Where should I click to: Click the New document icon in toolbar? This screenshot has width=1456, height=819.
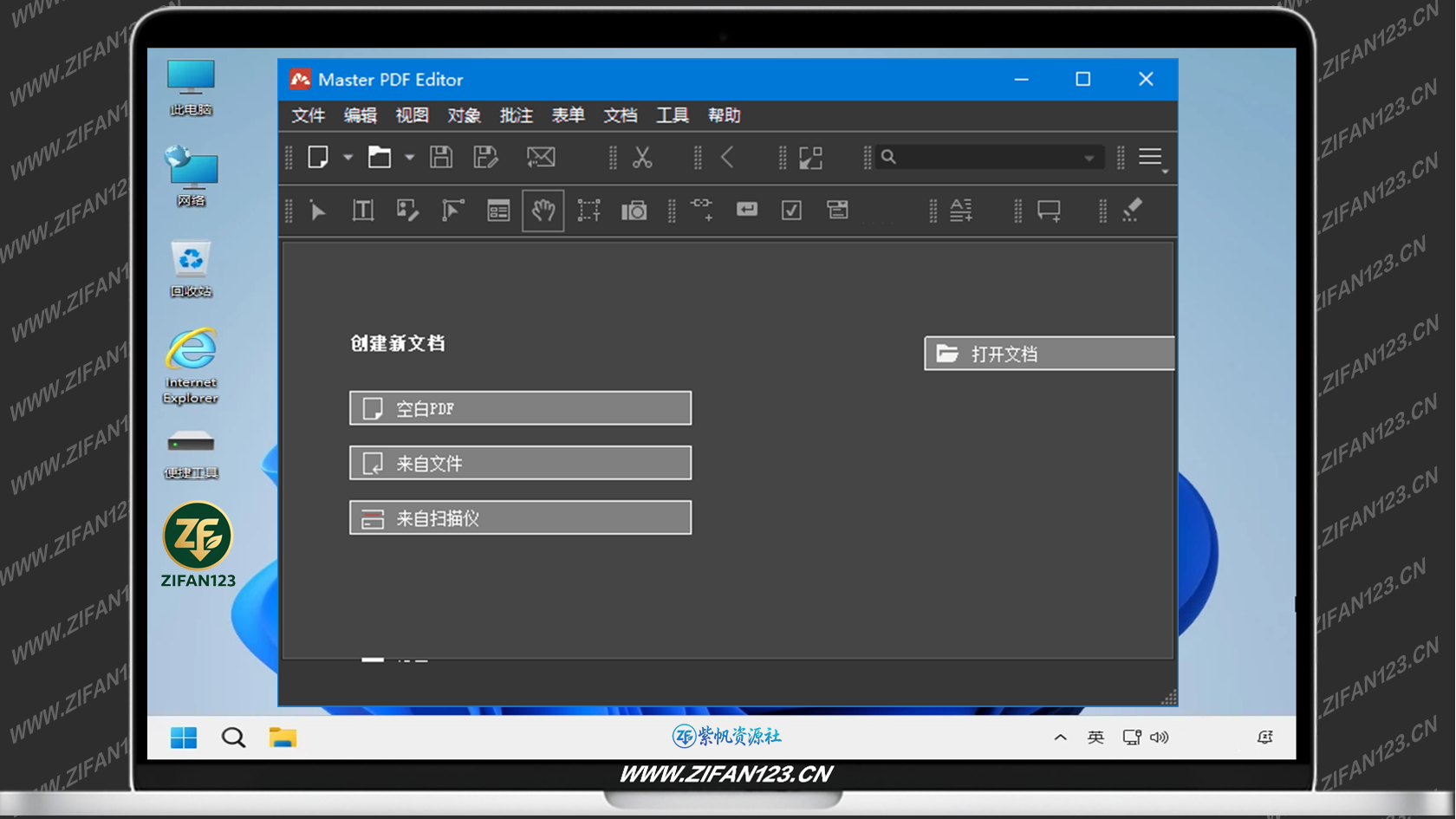318,157
